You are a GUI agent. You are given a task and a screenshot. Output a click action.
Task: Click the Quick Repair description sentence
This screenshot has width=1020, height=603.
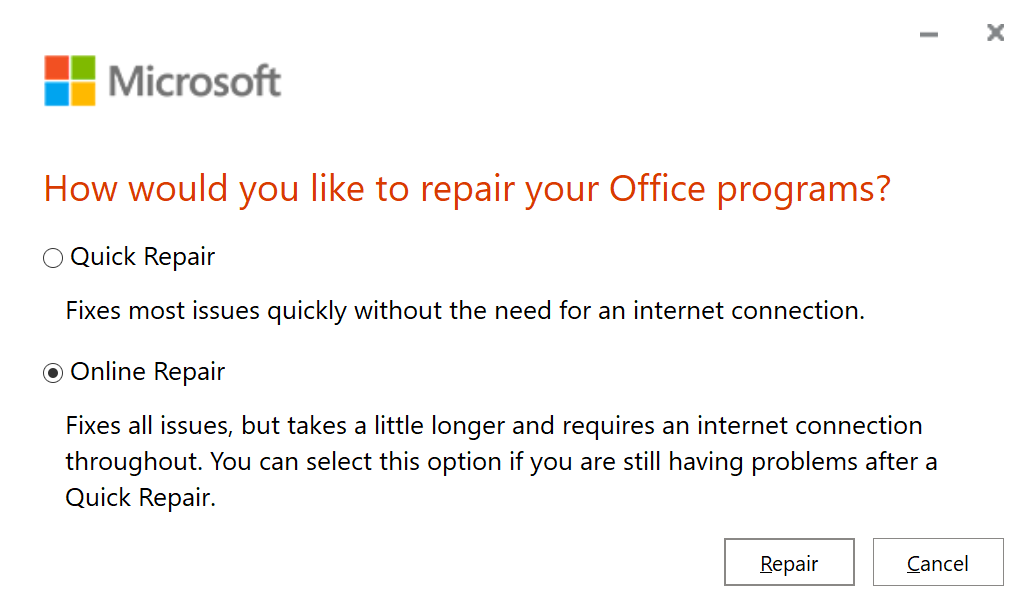pos(465,310)
